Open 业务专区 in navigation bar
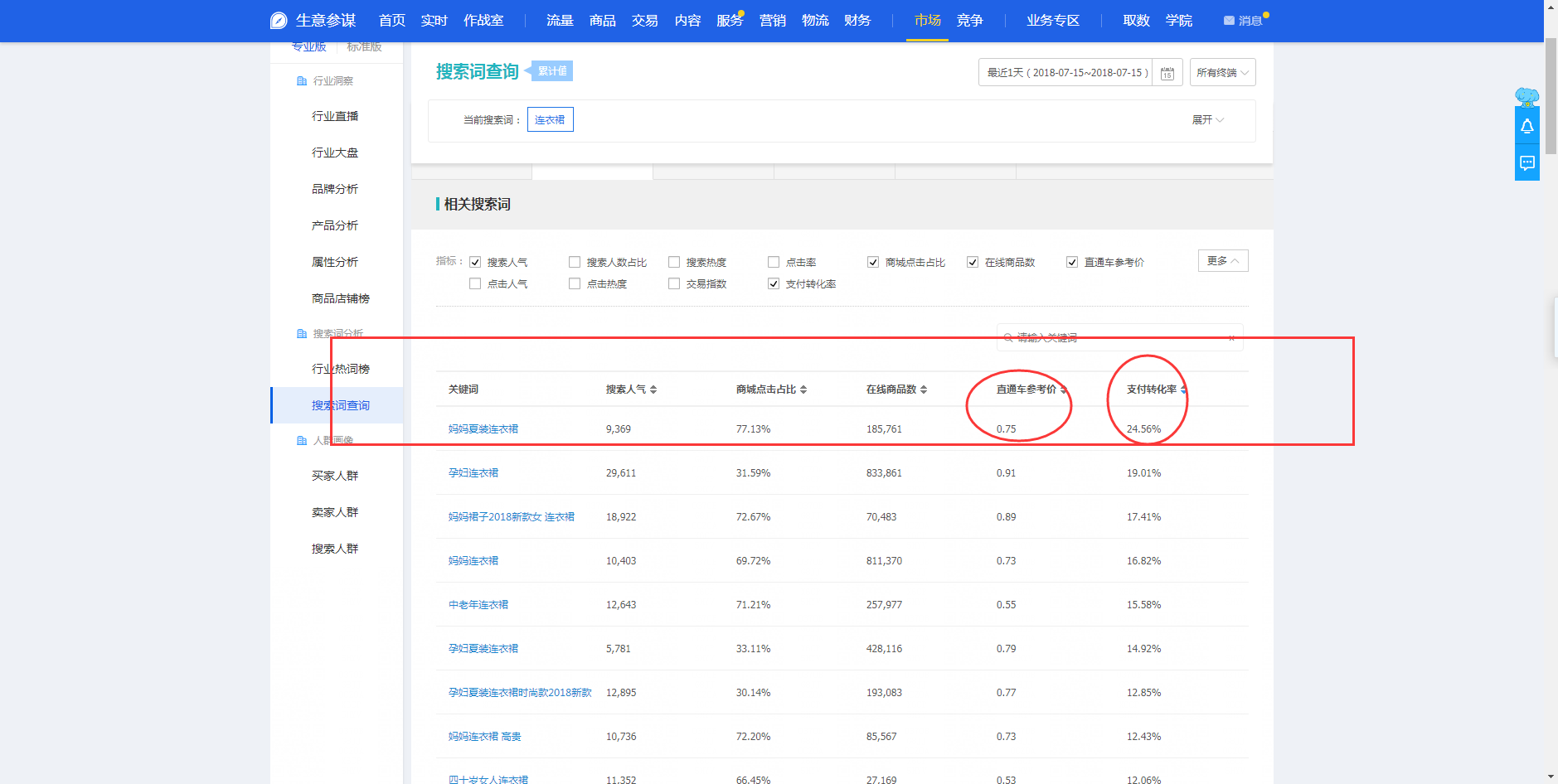Viewport: 1558px width, 784px height. coord(1053,21)
